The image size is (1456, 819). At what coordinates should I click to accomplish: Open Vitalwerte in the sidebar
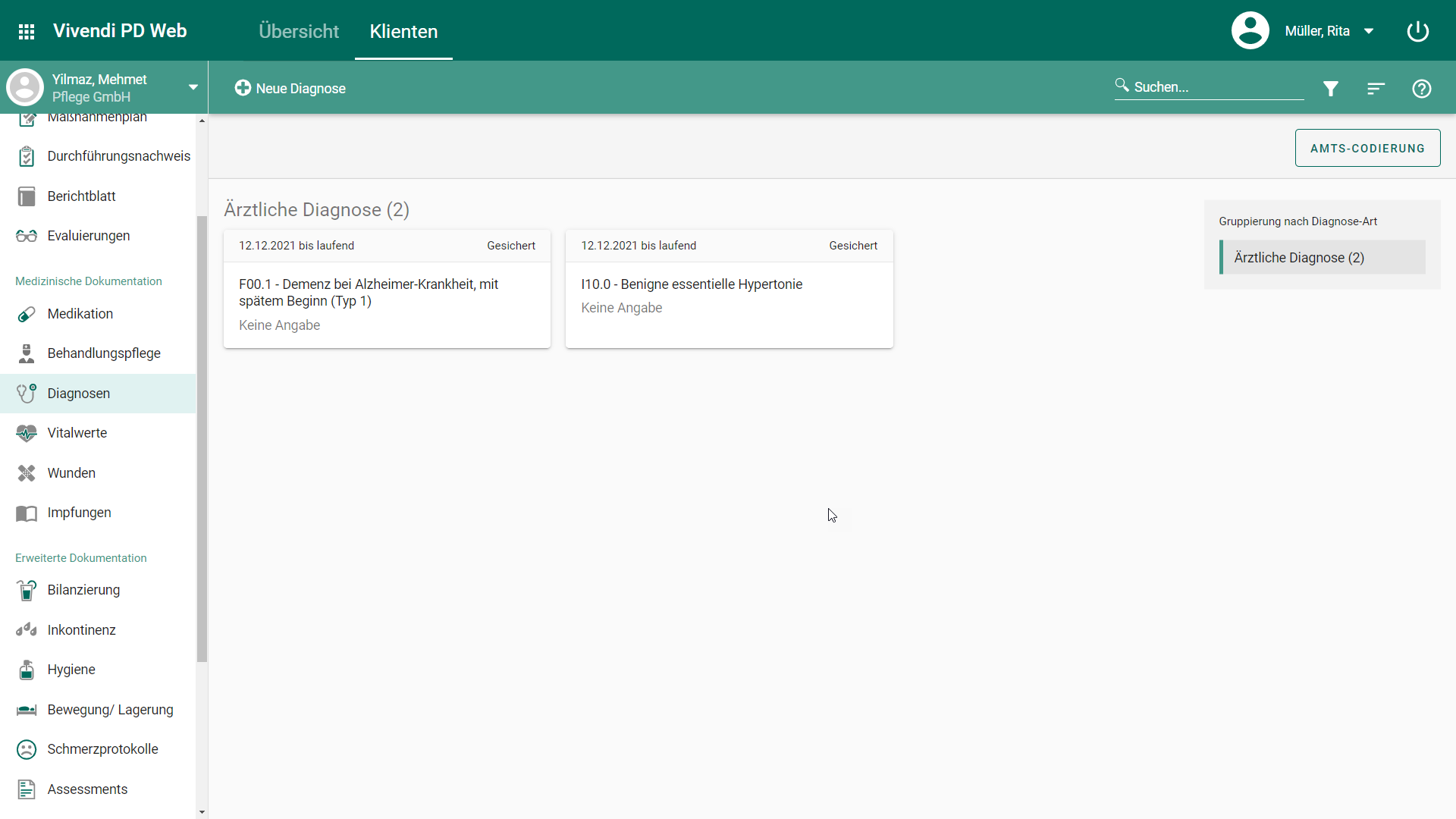pos(77,433)
